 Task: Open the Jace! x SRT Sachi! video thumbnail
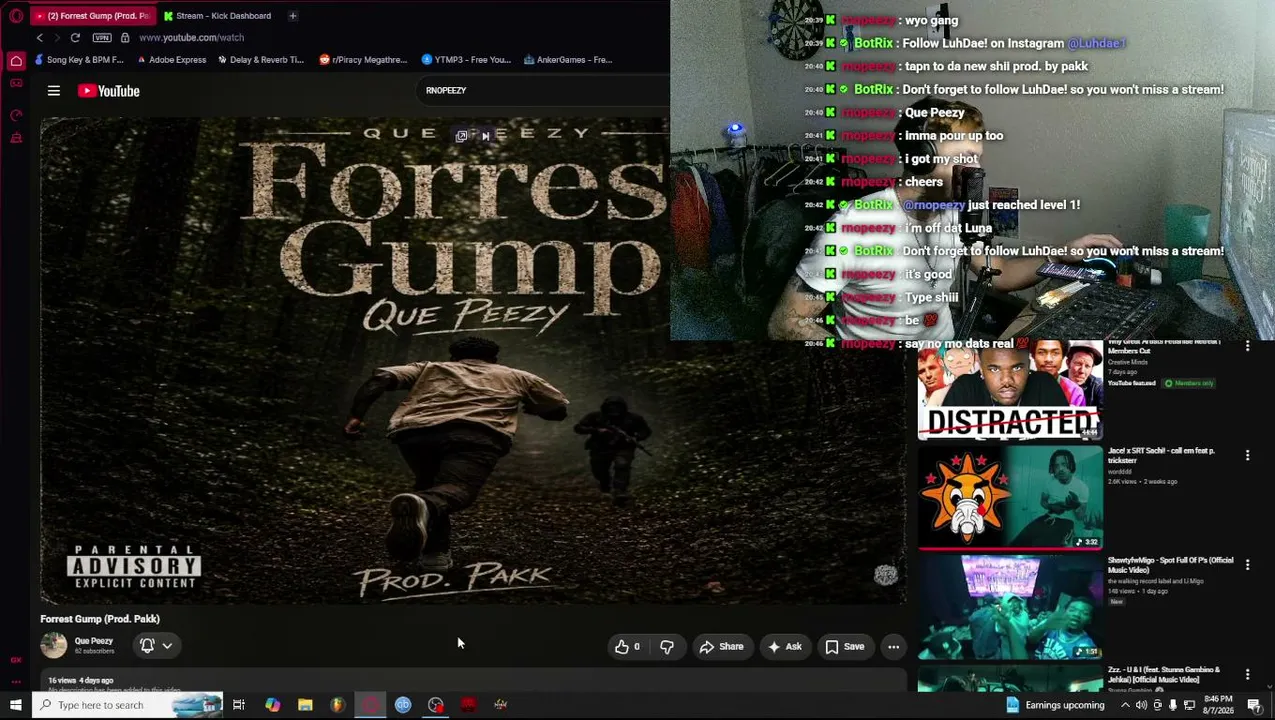(1010, 497)
